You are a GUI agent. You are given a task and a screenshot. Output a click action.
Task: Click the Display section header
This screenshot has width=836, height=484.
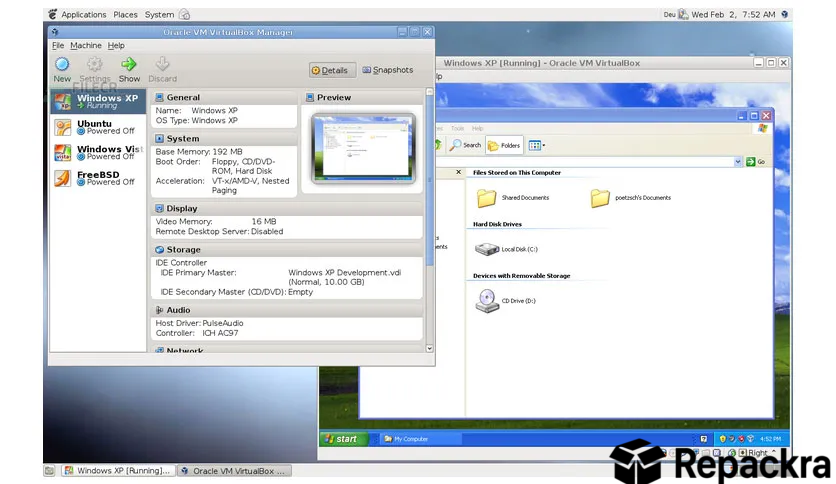[287, 208]
